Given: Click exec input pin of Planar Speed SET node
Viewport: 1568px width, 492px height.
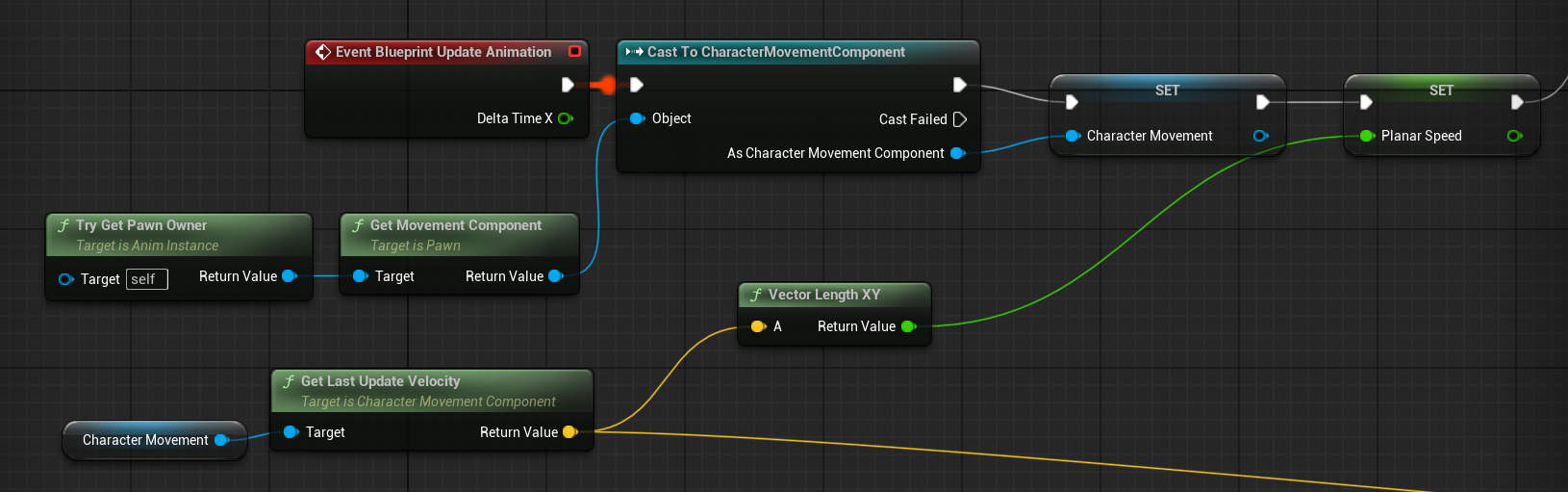Looking at the screenshot, I should pos(1366,102).
